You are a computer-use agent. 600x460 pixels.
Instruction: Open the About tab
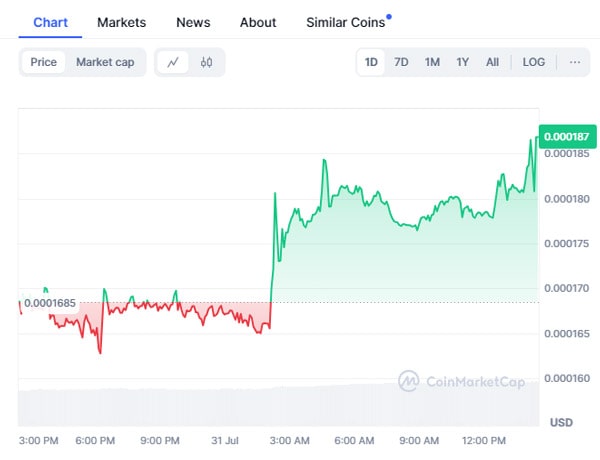(x=258, y=22)
